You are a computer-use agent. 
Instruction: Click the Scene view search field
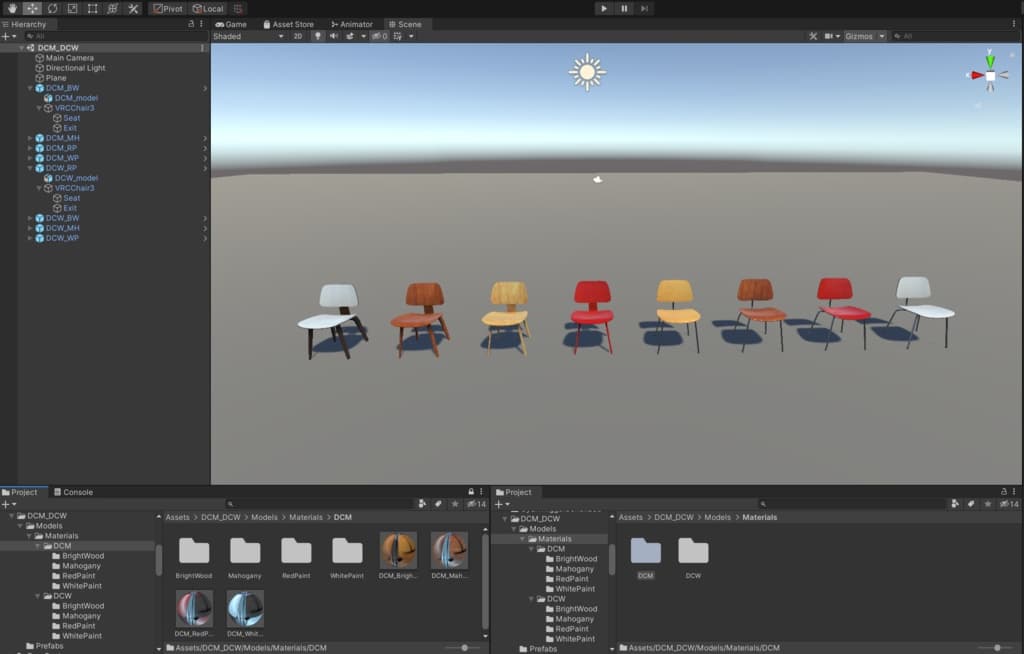coord(950,37)
